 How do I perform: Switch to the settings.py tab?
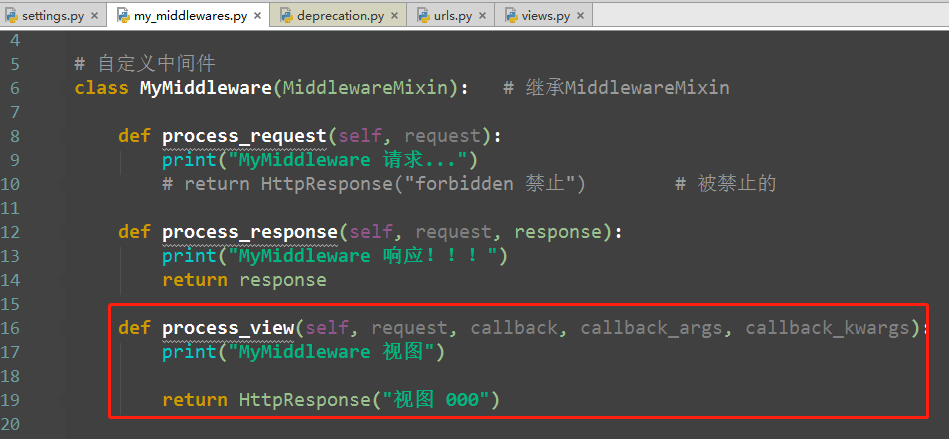click(53, 15)
